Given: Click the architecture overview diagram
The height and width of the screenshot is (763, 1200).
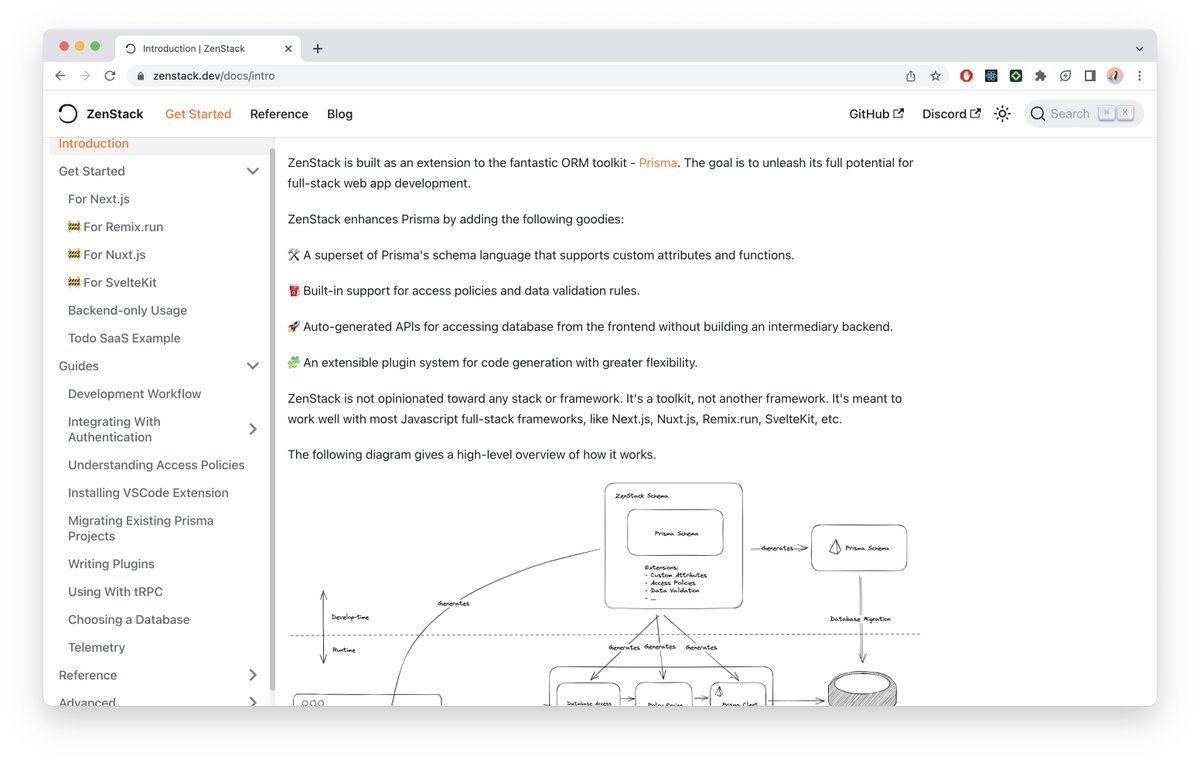Looking at the screenshot, I should (x=604, y=592).
